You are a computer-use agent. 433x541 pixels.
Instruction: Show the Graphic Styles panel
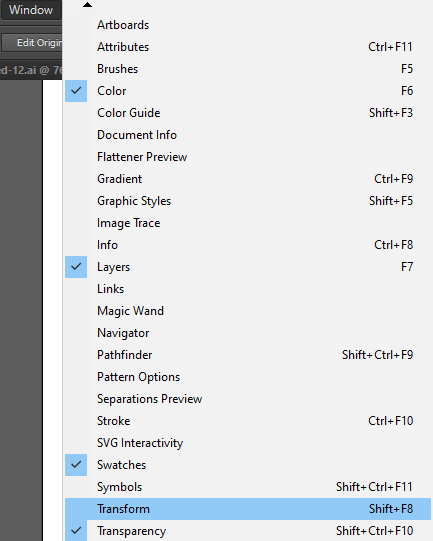[x=248, y=201]
